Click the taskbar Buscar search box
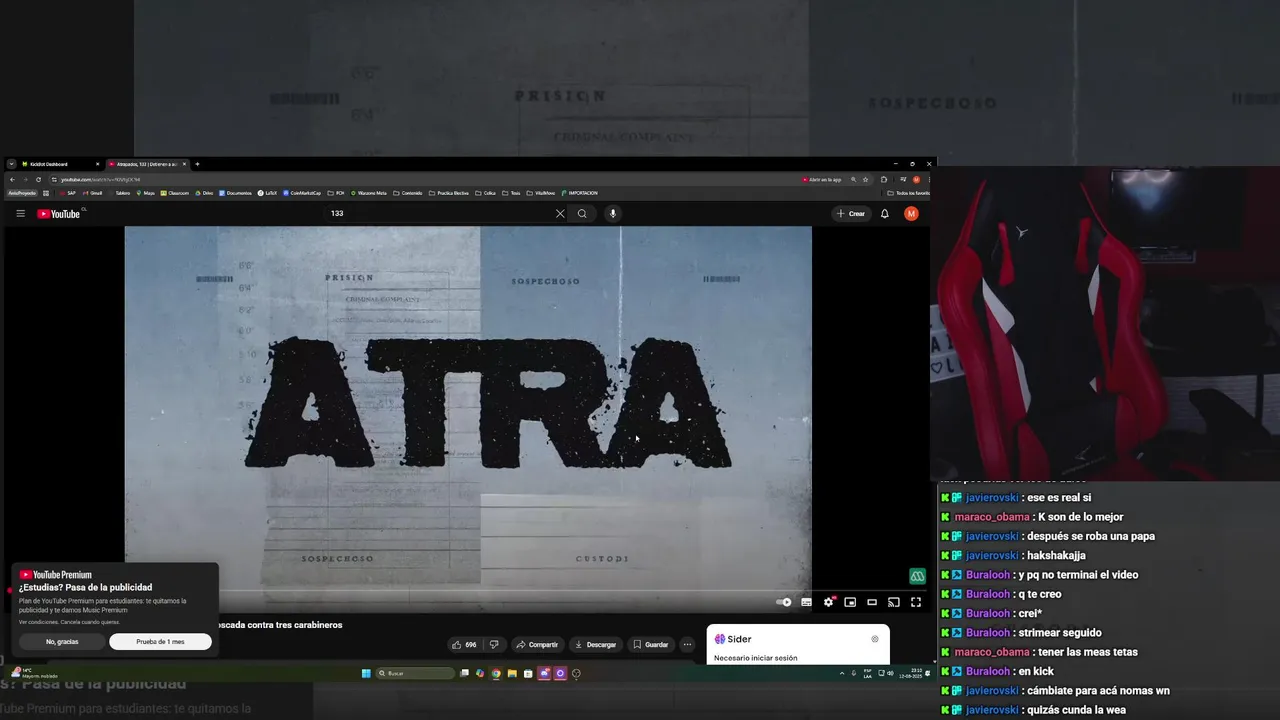The image size is (1280, 720). click(415, 673)
